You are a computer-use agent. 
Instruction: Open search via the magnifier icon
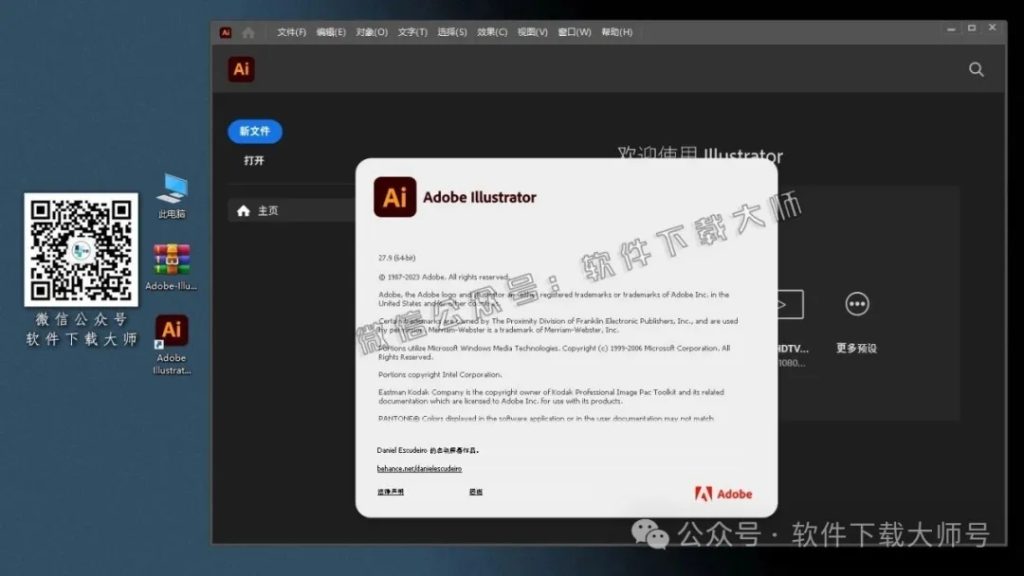coord(976,69)
